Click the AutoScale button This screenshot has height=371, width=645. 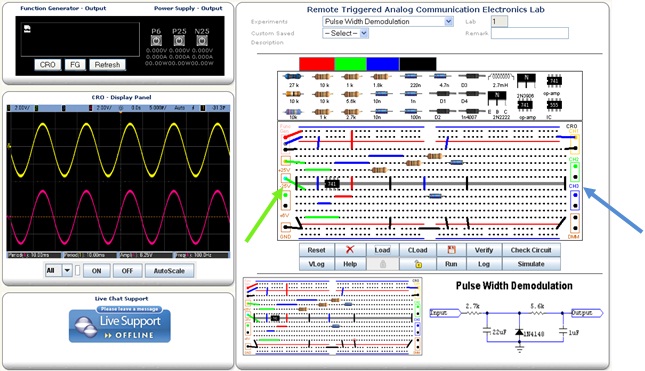(x=169, y=271)
